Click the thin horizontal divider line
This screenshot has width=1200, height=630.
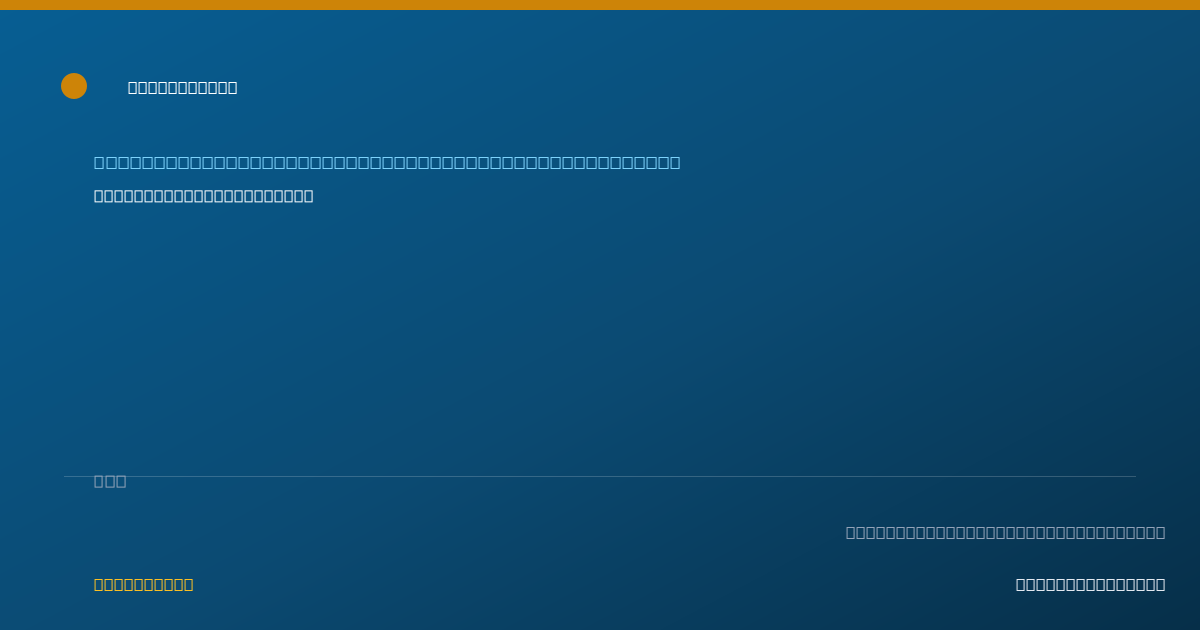point(600,476)
